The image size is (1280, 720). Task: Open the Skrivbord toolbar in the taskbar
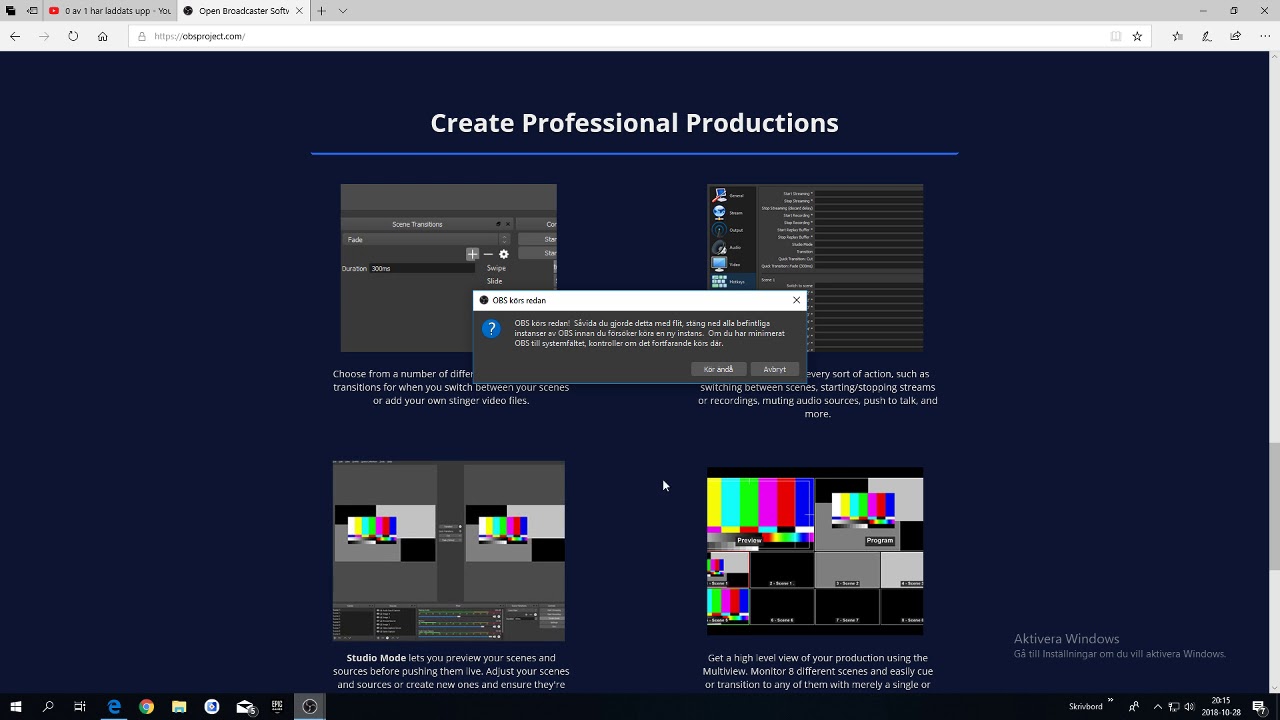pyautogui.click(x=1086, y=707)
